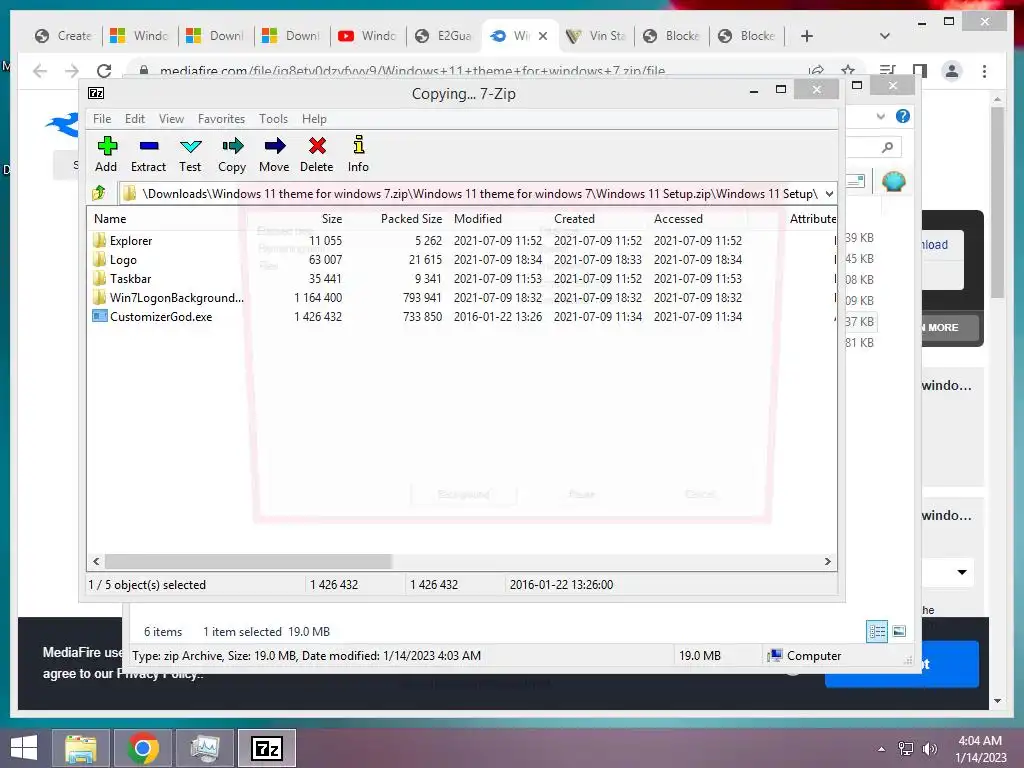
Task: Open the 7-Zip taskbar button
Action: tap(266, 748)
